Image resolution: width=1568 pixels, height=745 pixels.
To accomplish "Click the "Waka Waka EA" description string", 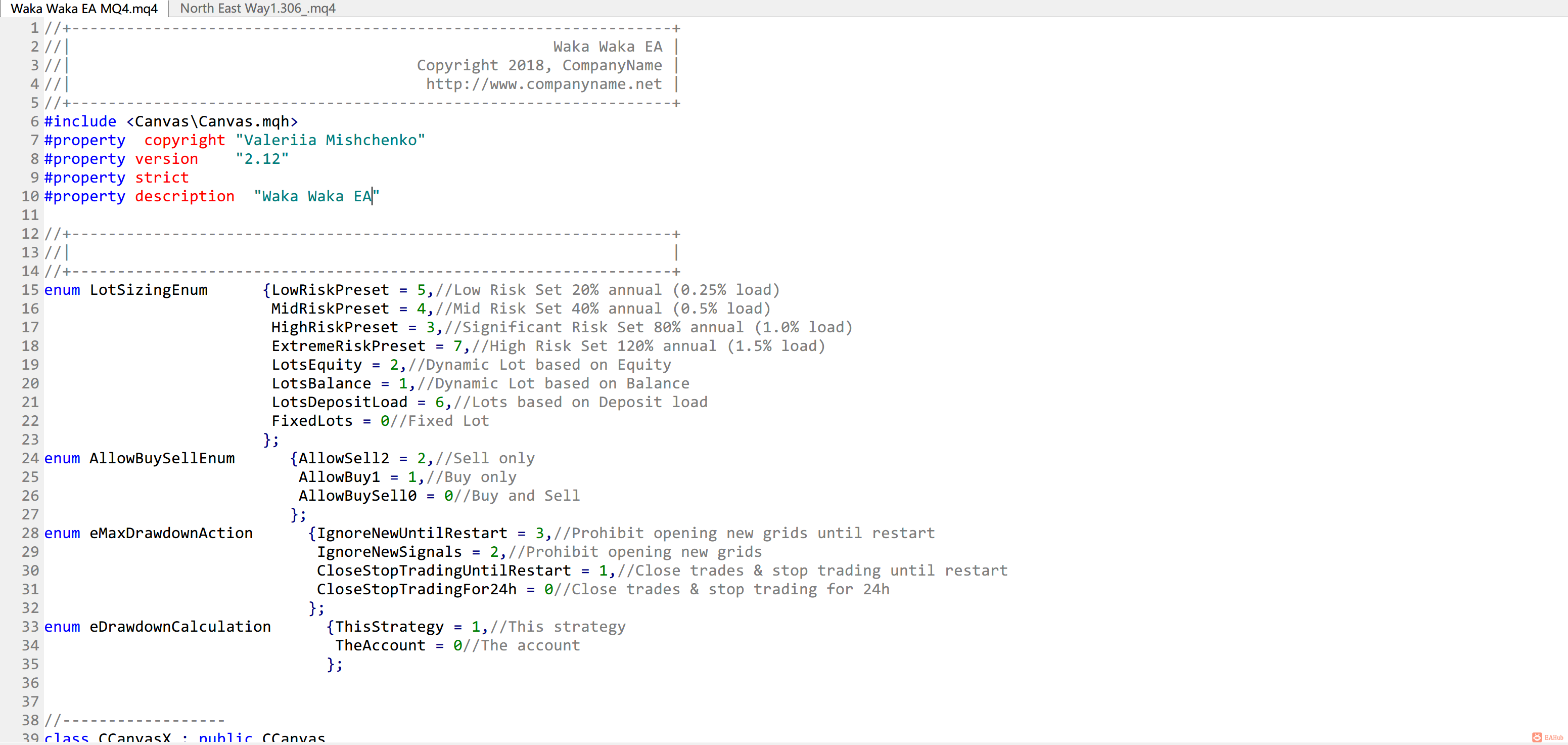I will click(316, 196).
